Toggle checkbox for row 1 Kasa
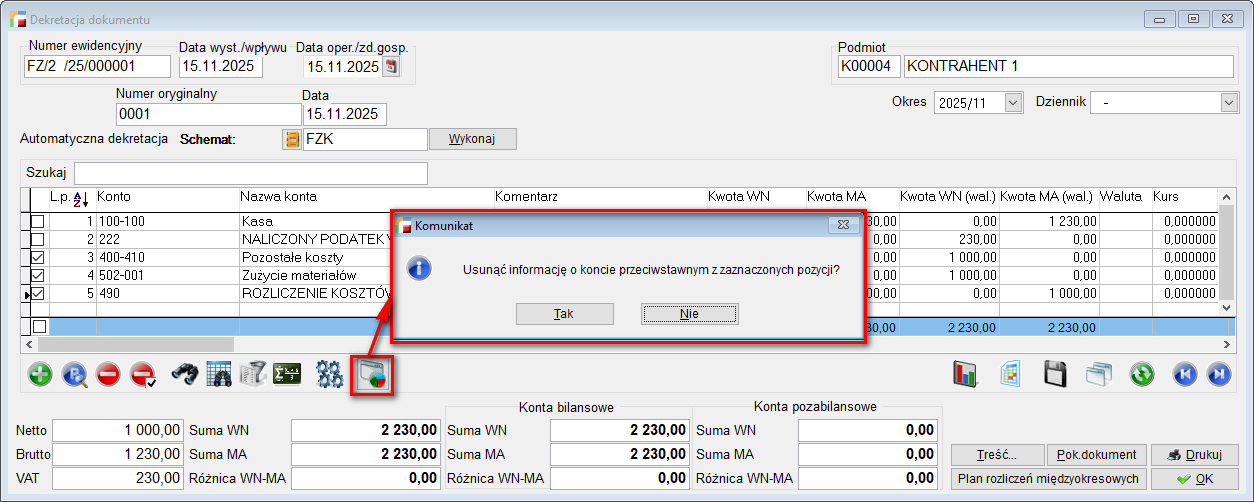This screenshot has height=502, width=1254. click(x=38, y=221)
